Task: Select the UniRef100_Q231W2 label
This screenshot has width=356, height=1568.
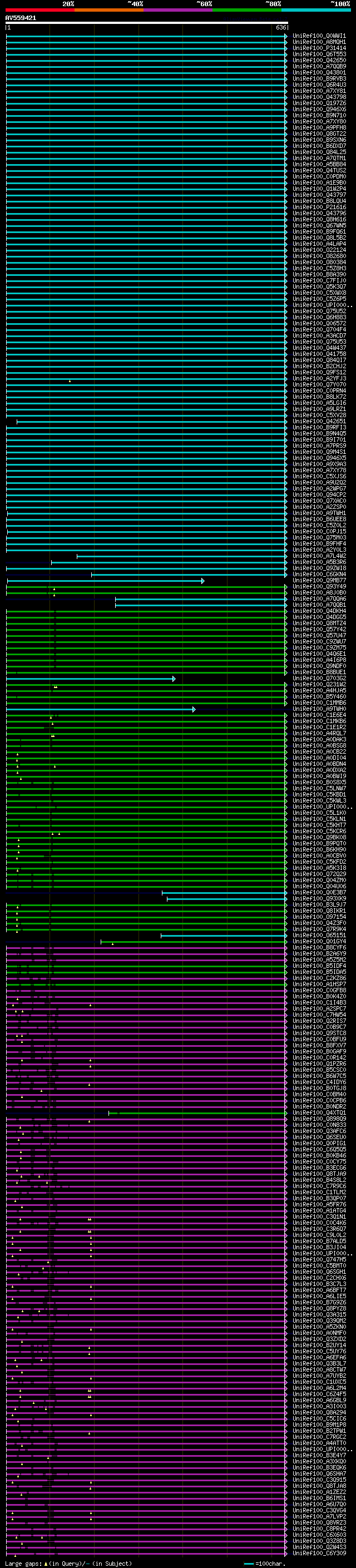Action: click(x=319, y=684)
